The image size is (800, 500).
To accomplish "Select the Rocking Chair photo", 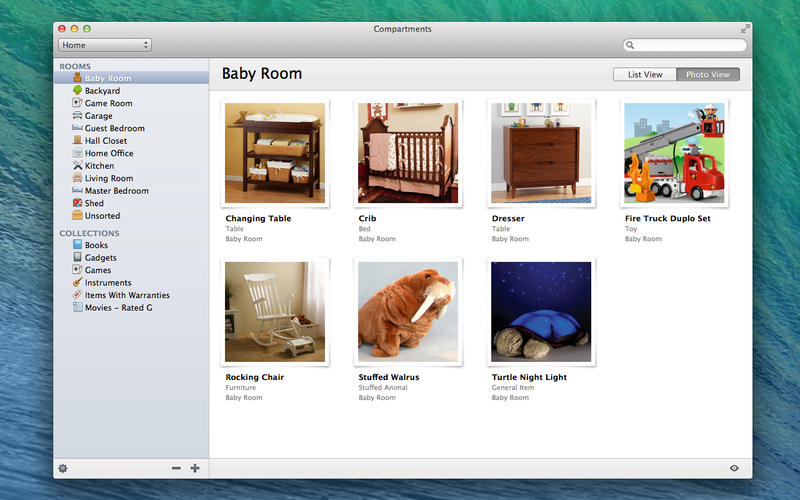I will coord(275,312).
